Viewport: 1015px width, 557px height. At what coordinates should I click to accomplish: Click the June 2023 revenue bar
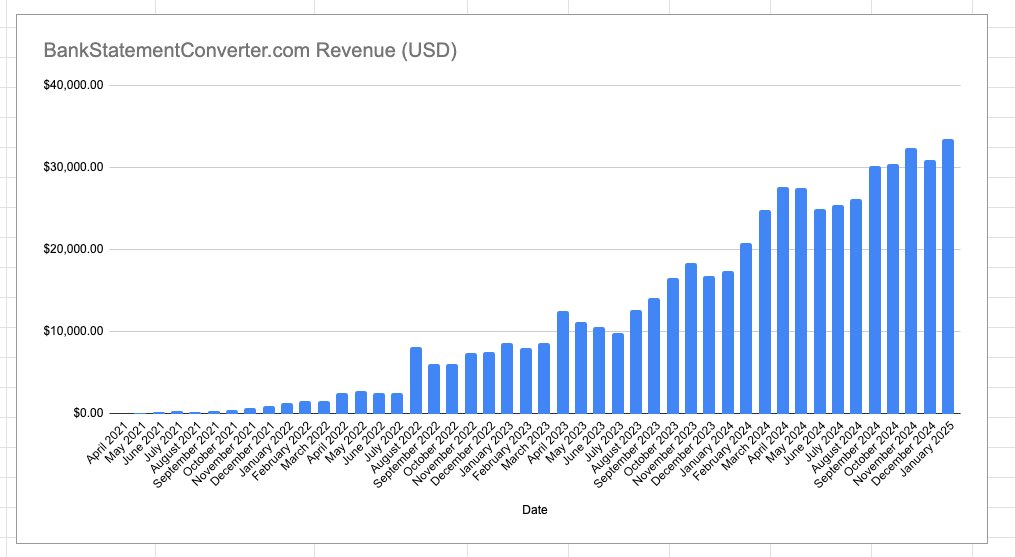[599, 370]
